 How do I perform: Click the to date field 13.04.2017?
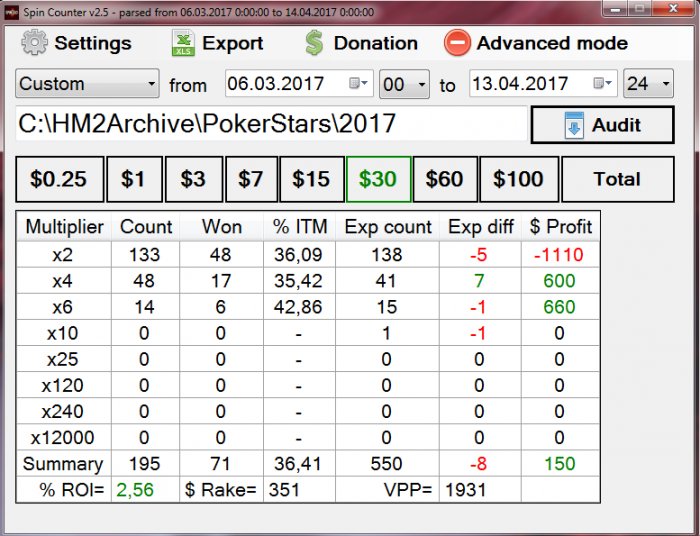click(543, 83)
